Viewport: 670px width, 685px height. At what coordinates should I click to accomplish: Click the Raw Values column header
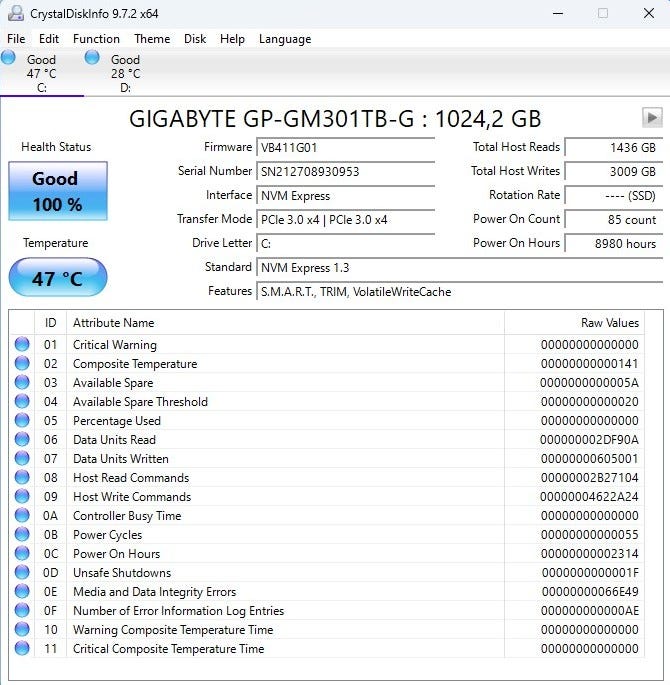coord(609,323)
